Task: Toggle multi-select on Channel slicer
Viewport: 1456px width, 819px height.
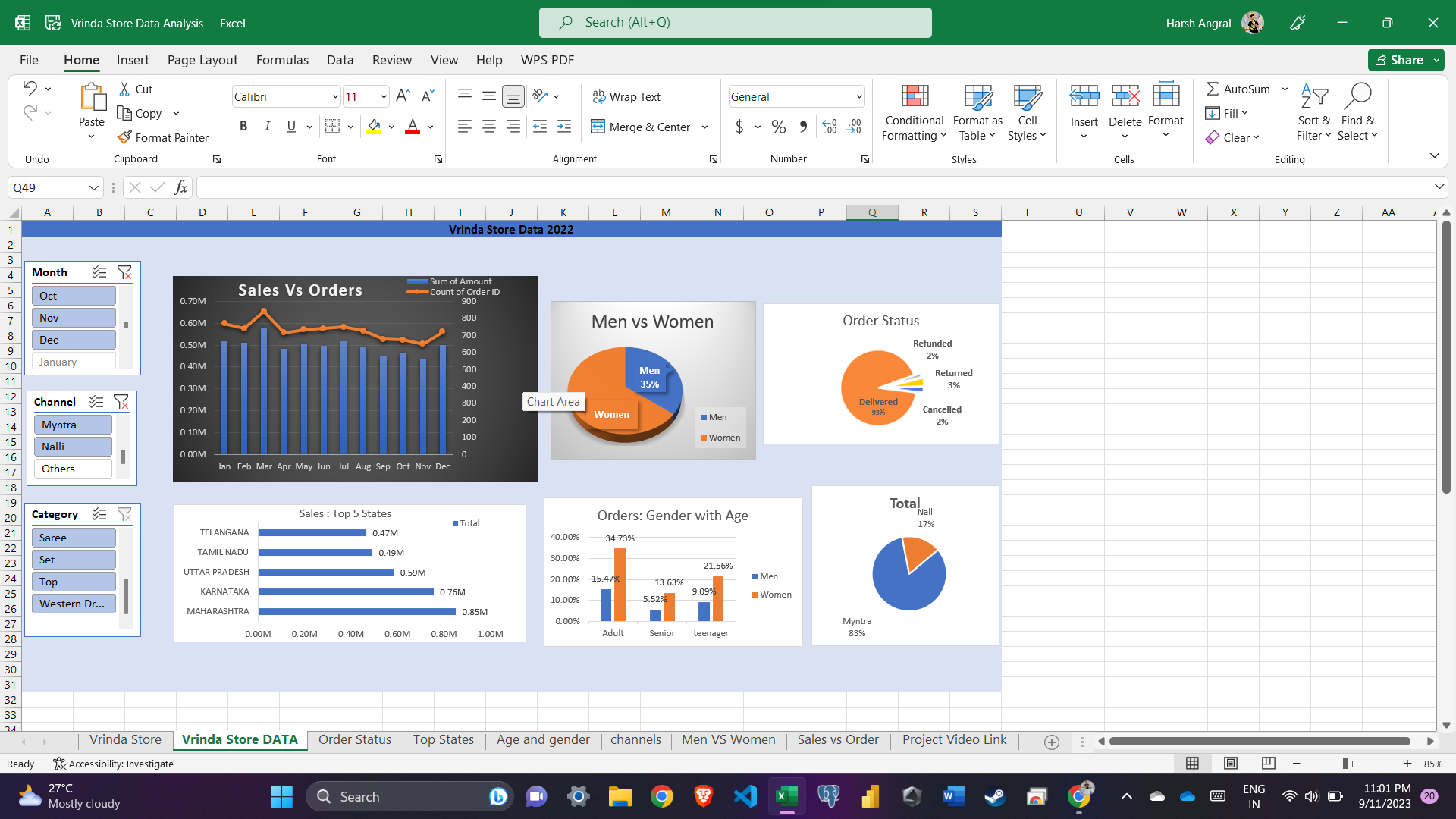Action: (96, 402)
